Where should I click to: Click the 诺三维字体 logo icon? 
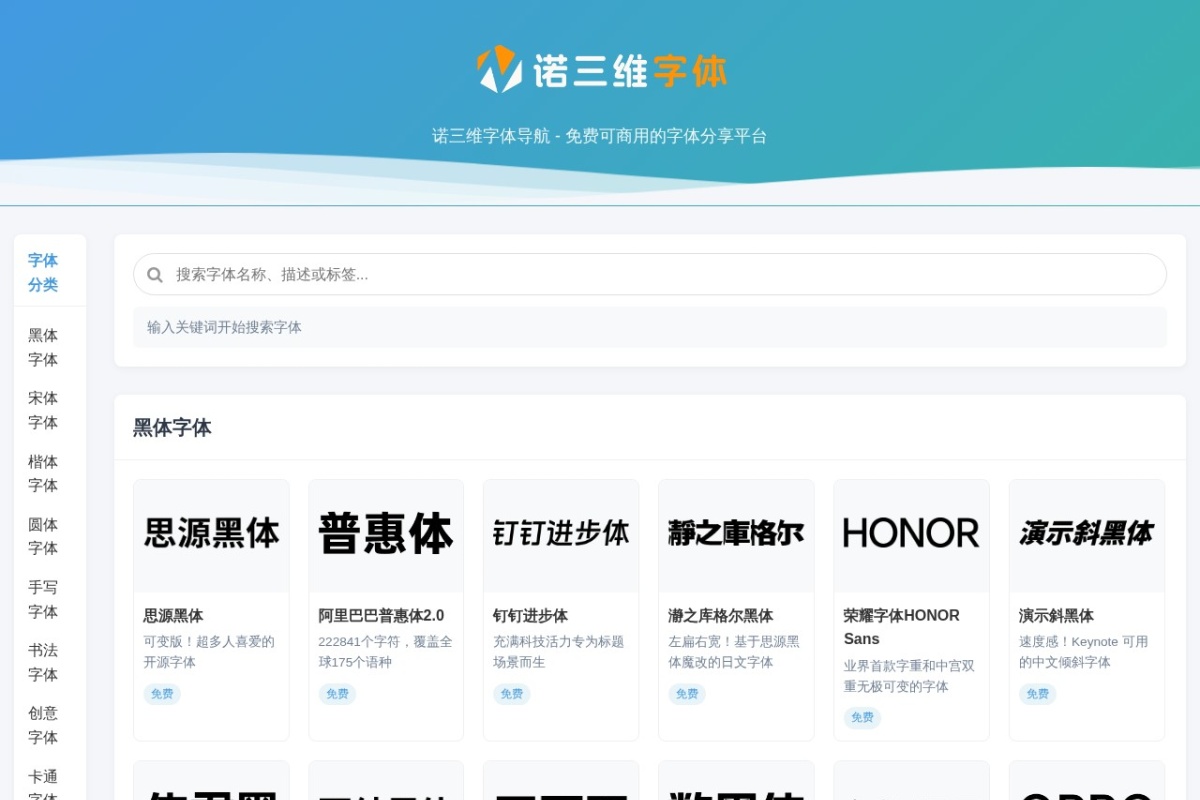[x=497, y=69]
